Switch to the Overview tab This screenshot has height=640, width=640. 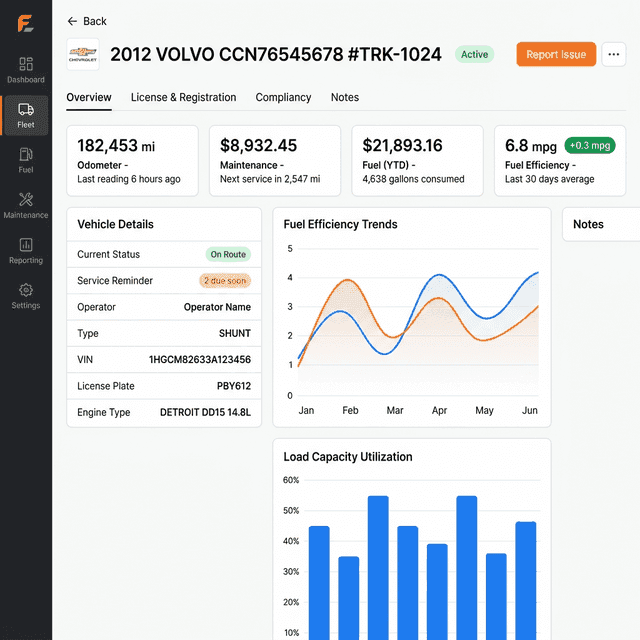89,98
